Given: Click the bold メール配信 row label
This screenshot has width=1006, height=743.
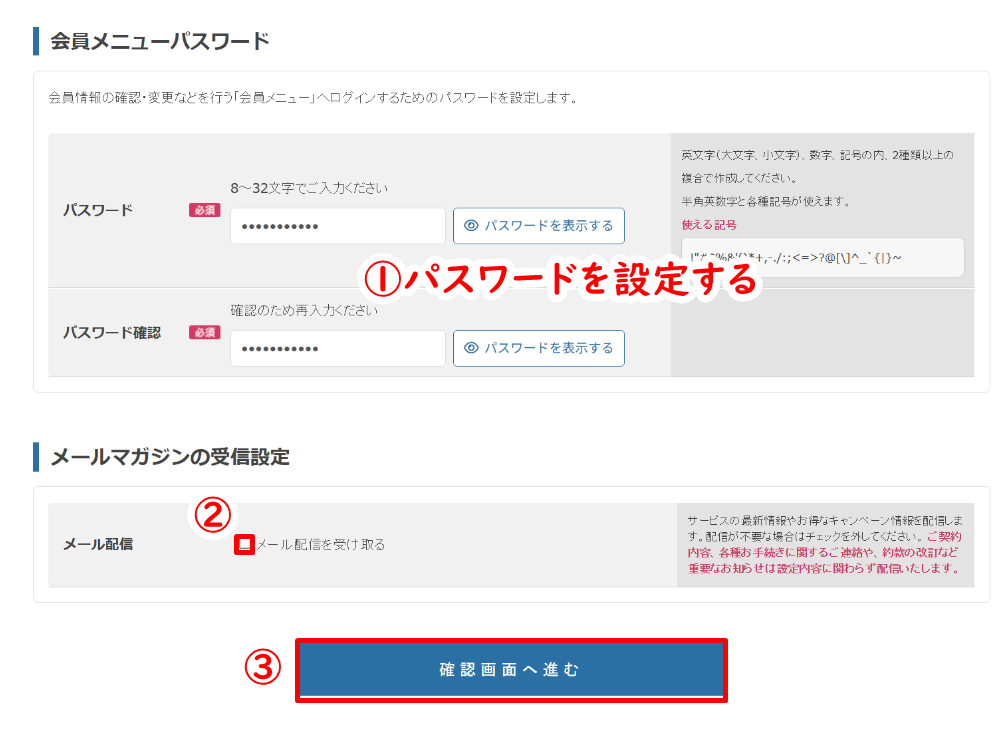Looking at the screenshot, I should tap(98, 544).
